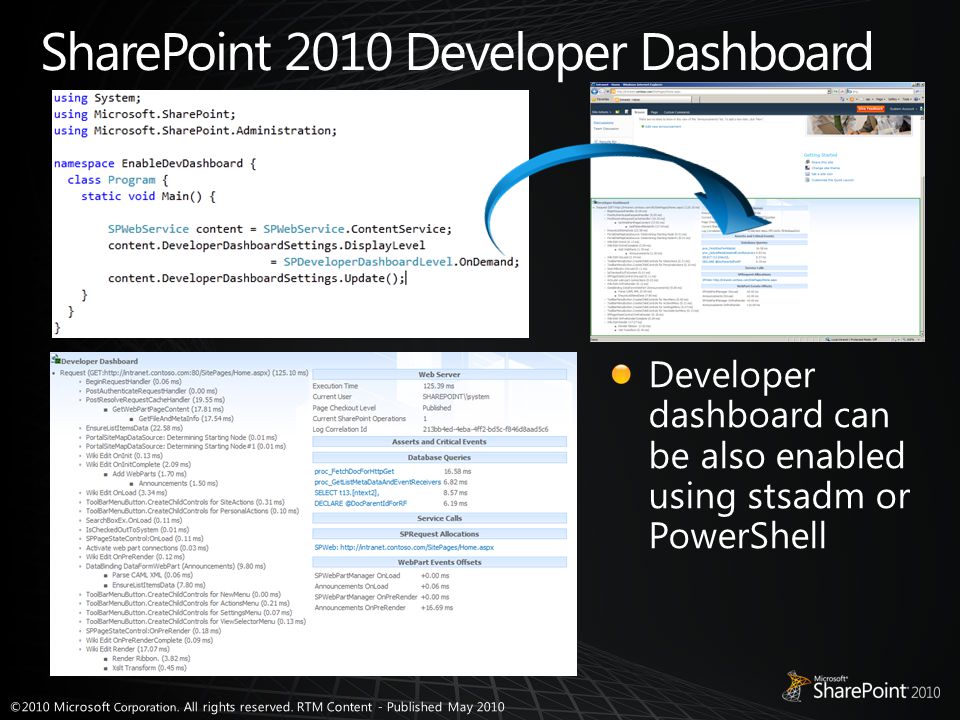
Task: Click the Wiki Edit OnLoad (3.34 ms) row
Action: tap(126, 492)
